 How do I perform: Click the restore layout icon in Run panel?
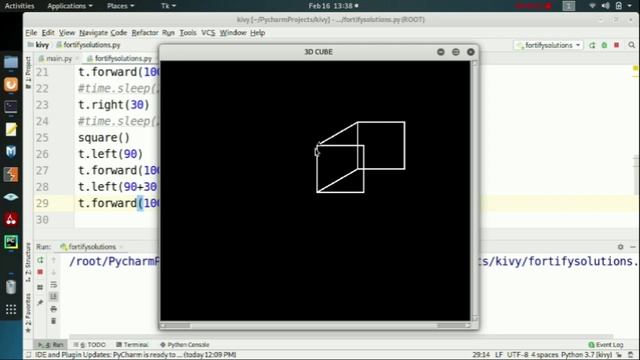click(x=40, y=287)
